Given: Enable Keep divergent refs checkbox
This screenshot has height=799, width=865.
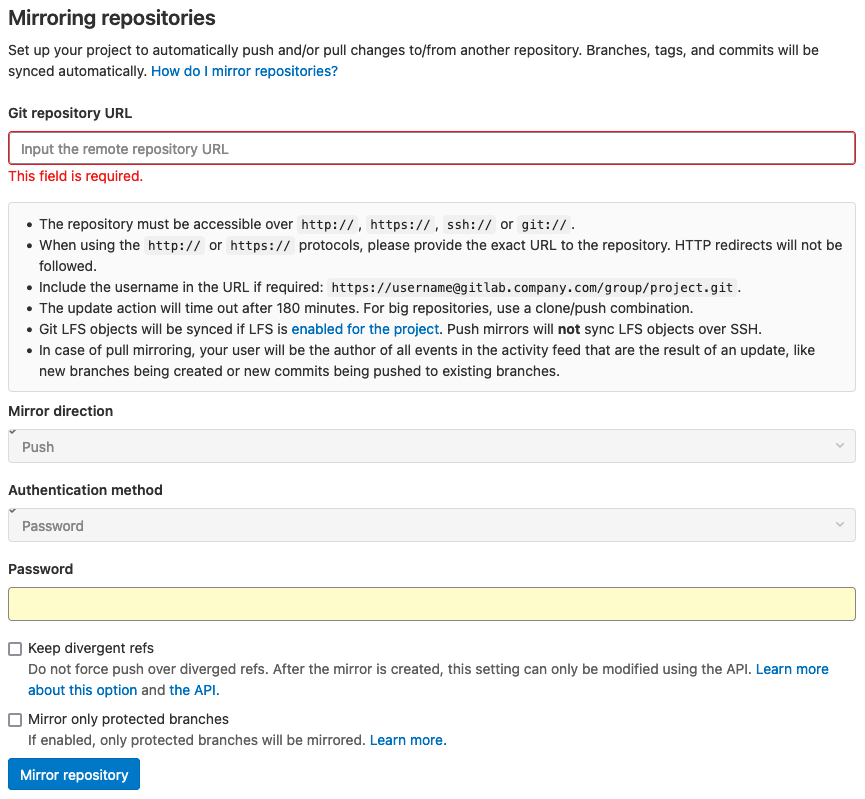Looking at the screenshot, I should (x=15, y=649).
